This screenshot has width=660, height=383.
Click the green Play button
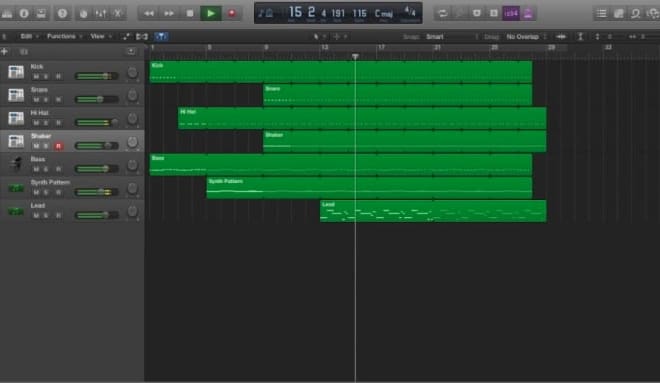210,13
